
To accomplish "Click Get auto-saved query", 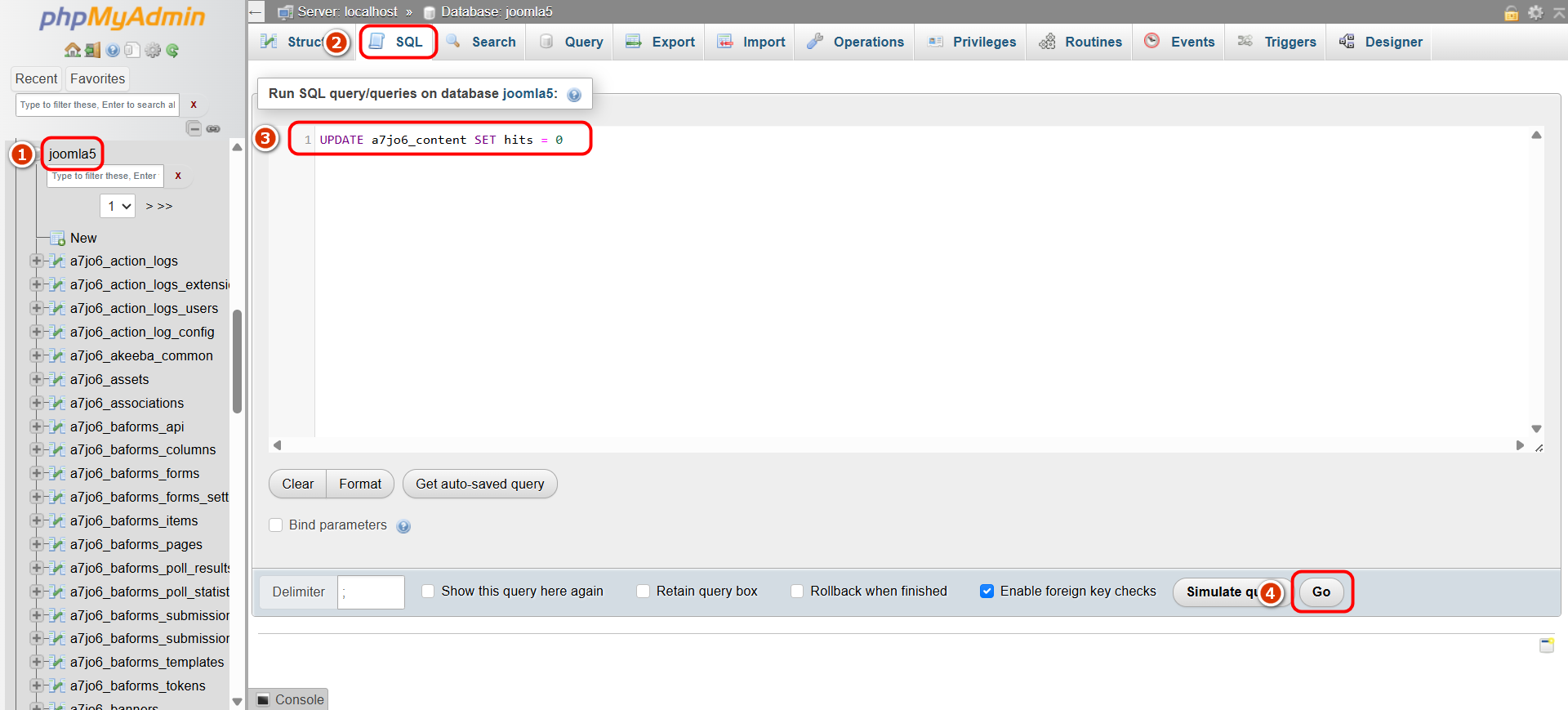I will pyautogui.click(x=480, y=484).
